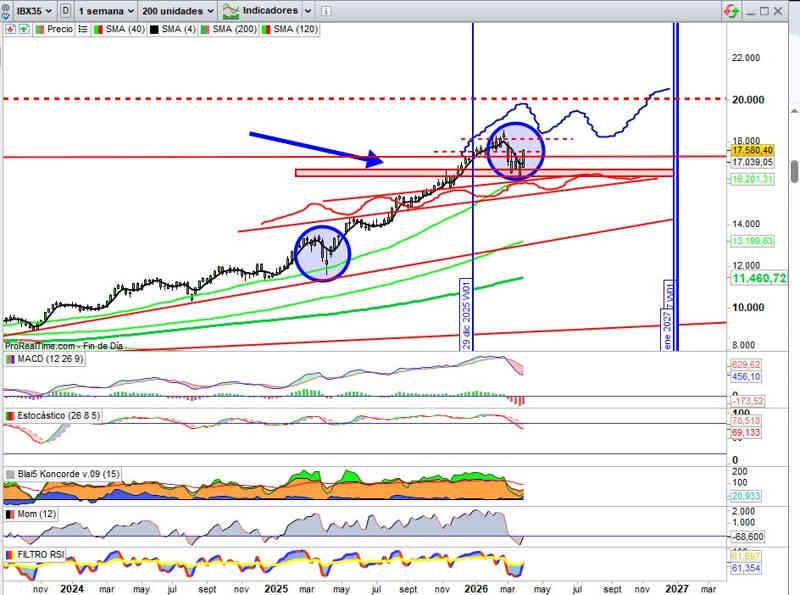Click the SMA (200) indicator label
Screen dimensions: 800x595
click(234, 29)
